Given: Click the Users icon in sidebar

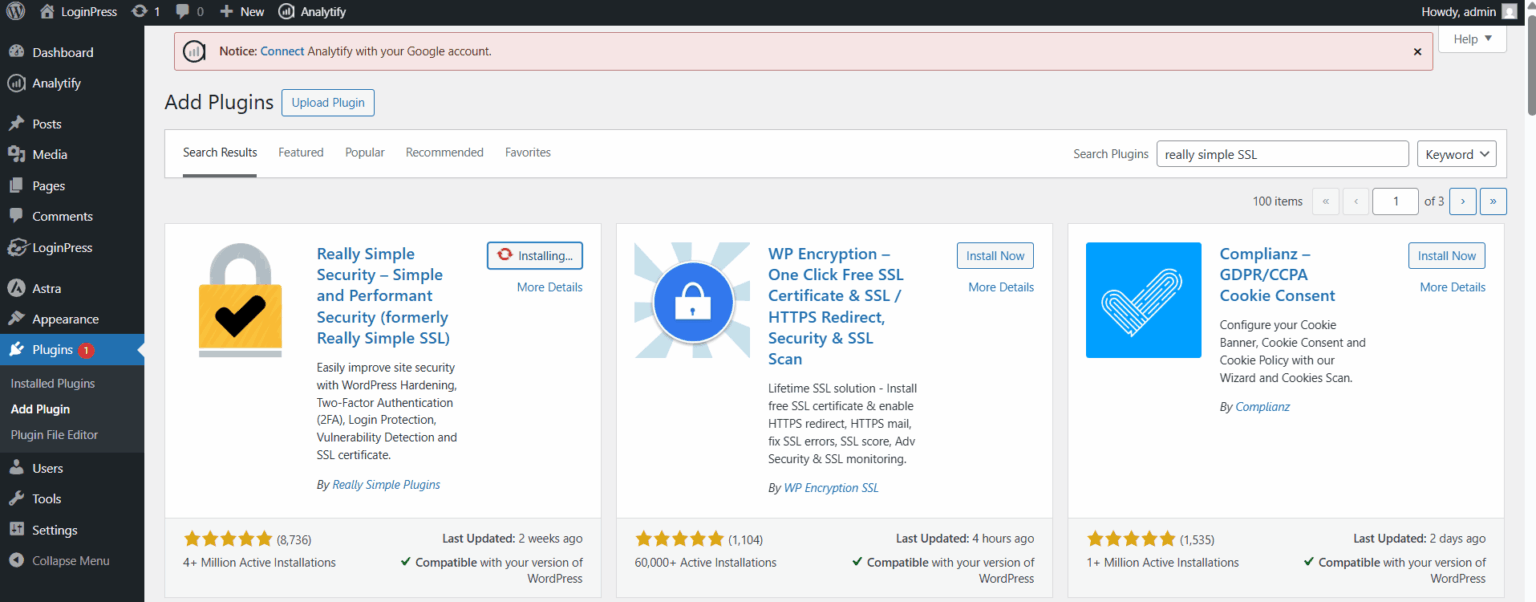Looking at the screenshot, I should (x=16, y=468).
